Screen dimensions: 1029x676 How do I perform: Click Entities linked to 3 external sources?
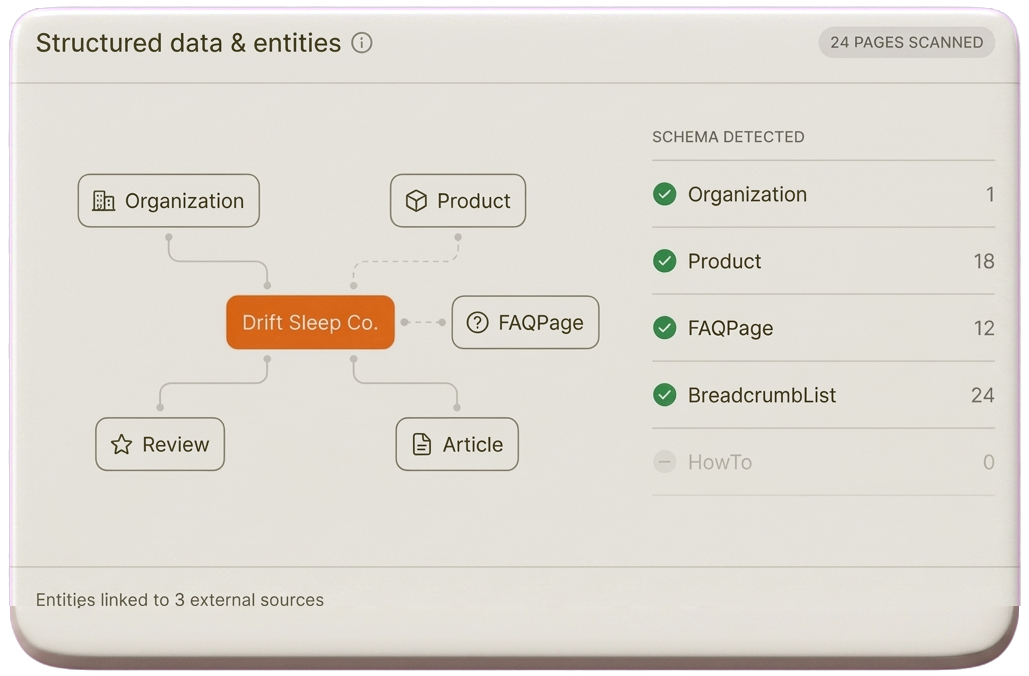pyautogui.click(x=180, y=600)
